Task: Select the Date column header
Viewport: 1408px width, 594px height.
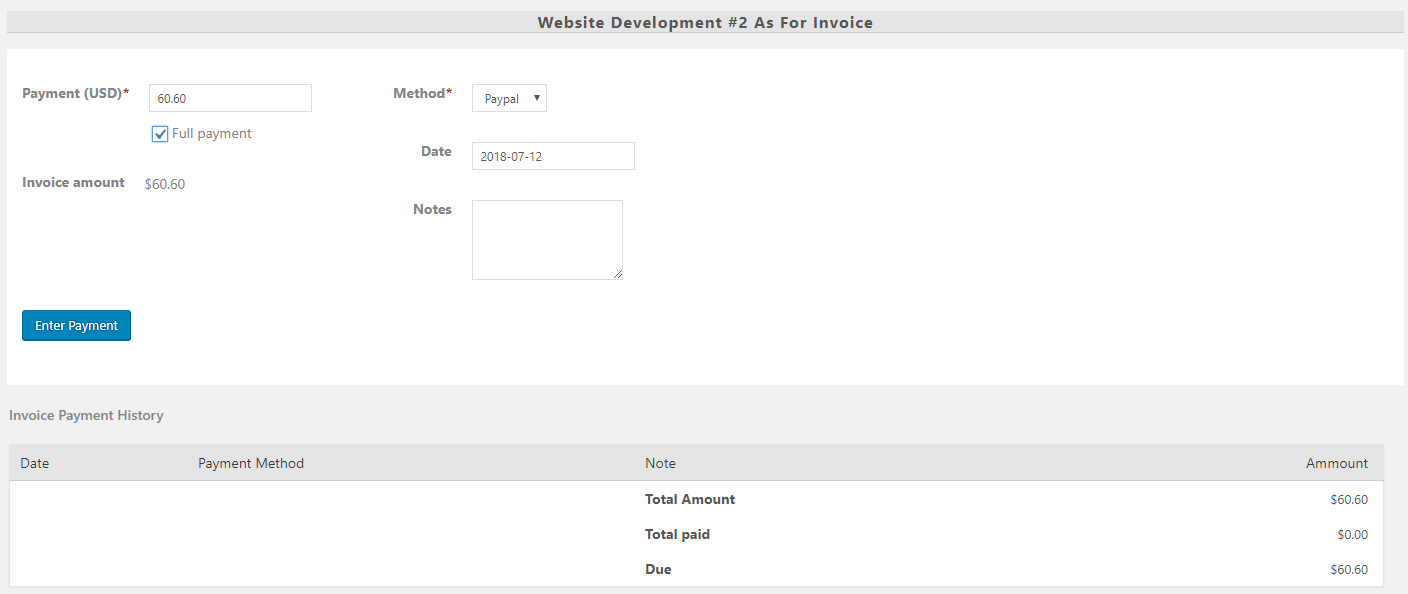Action: pyautogui.click(x=35, y=463)
